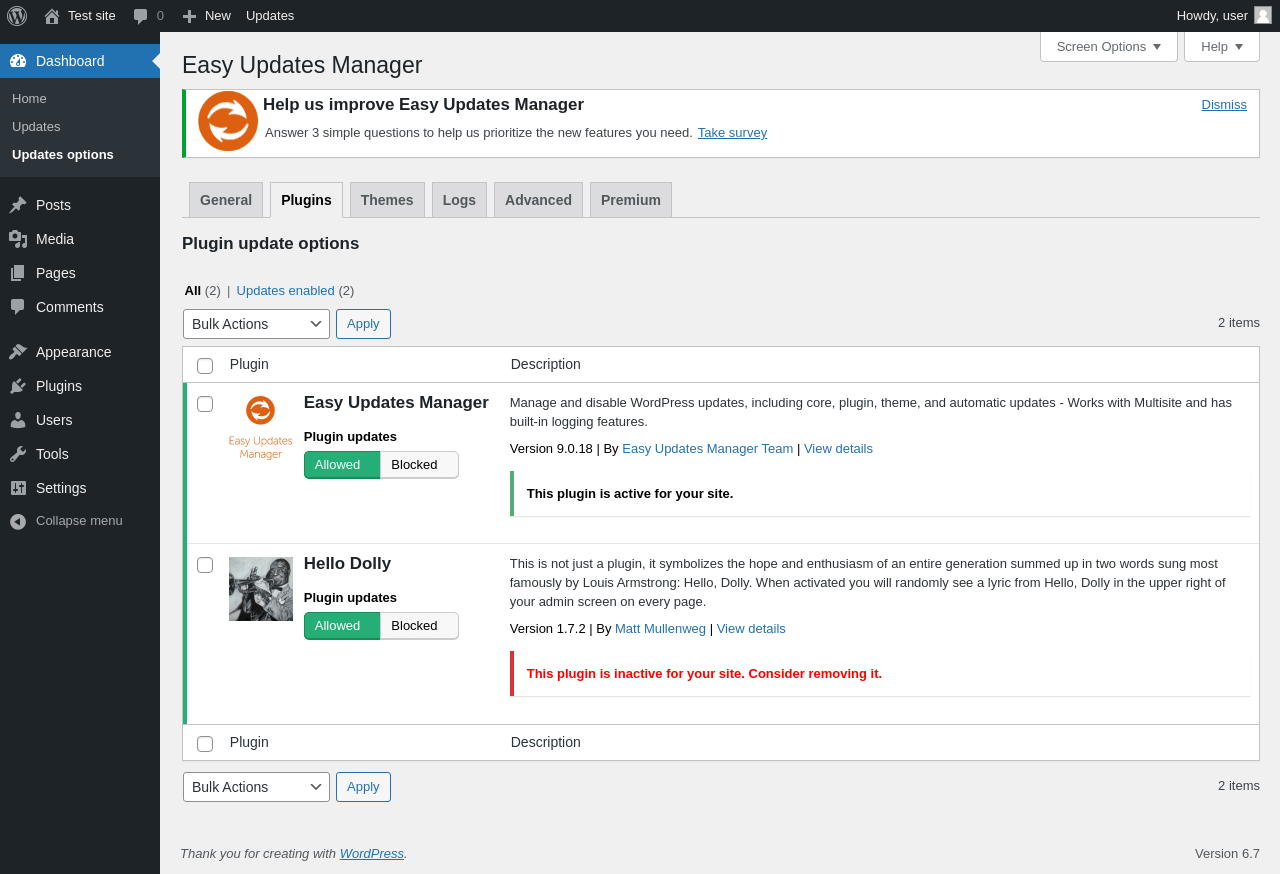Click the Appearance paintbrush icon
This screenshot has width=1280, height=874.
[18, 352]
